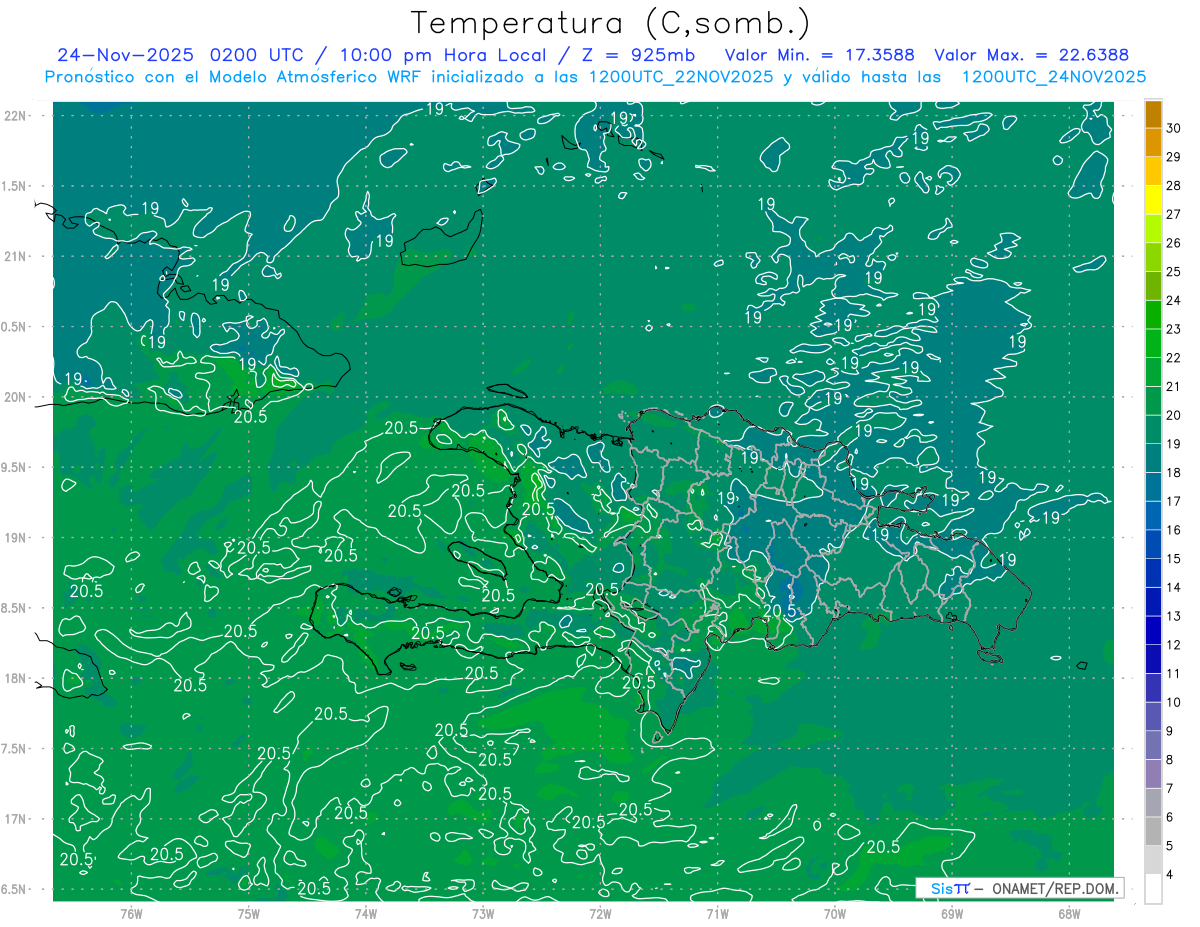Click the 20N latitude axis label
The width and height of the screenshot is (1200, 927).
coord(16,398)
